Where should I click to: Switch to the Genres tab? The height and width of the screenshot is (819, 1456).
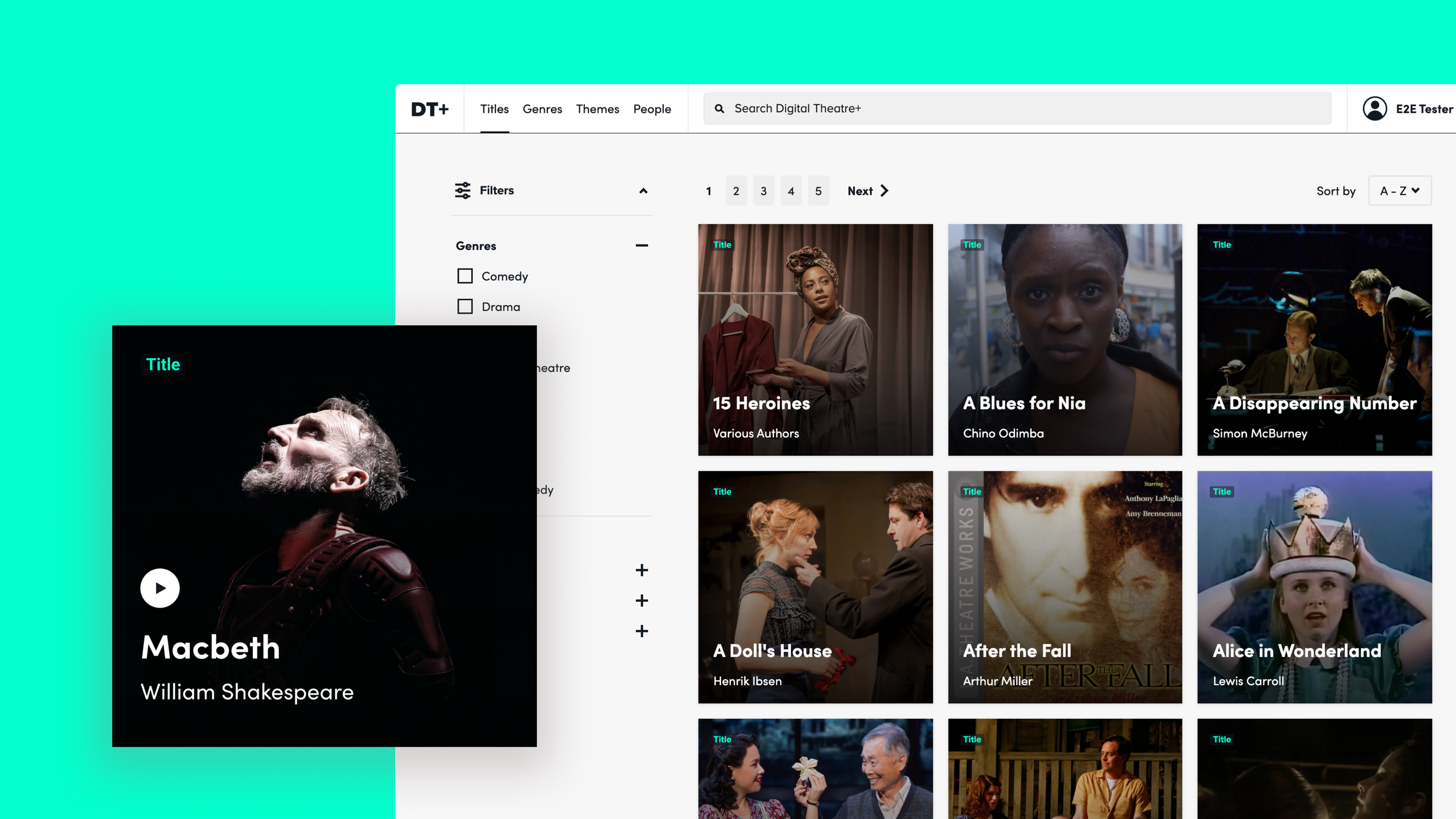542,109
